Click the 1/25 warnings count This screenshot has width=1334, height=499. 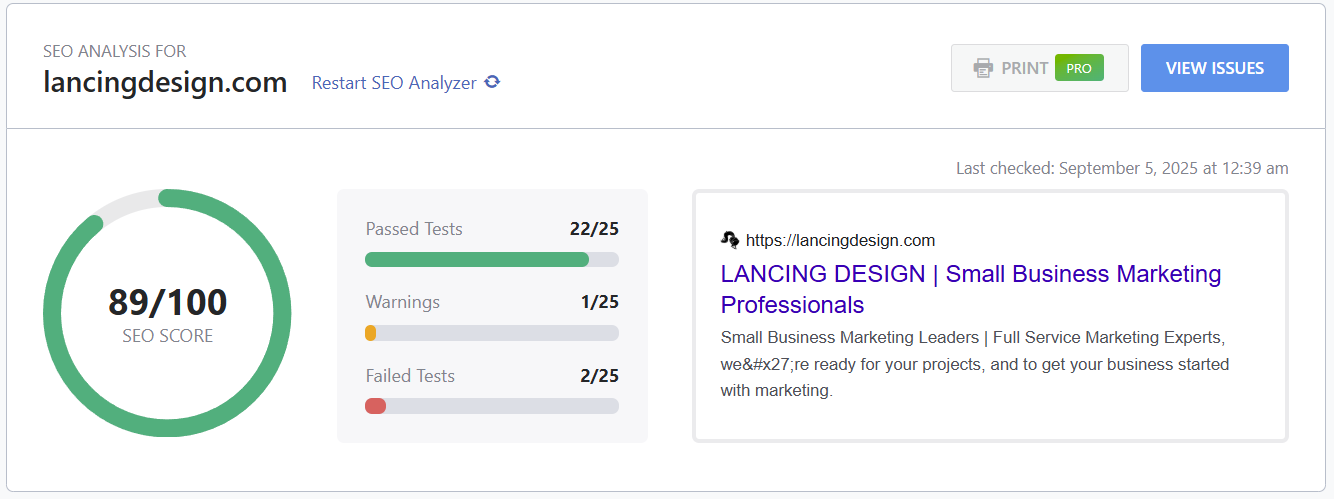click(x=599, y=302)
